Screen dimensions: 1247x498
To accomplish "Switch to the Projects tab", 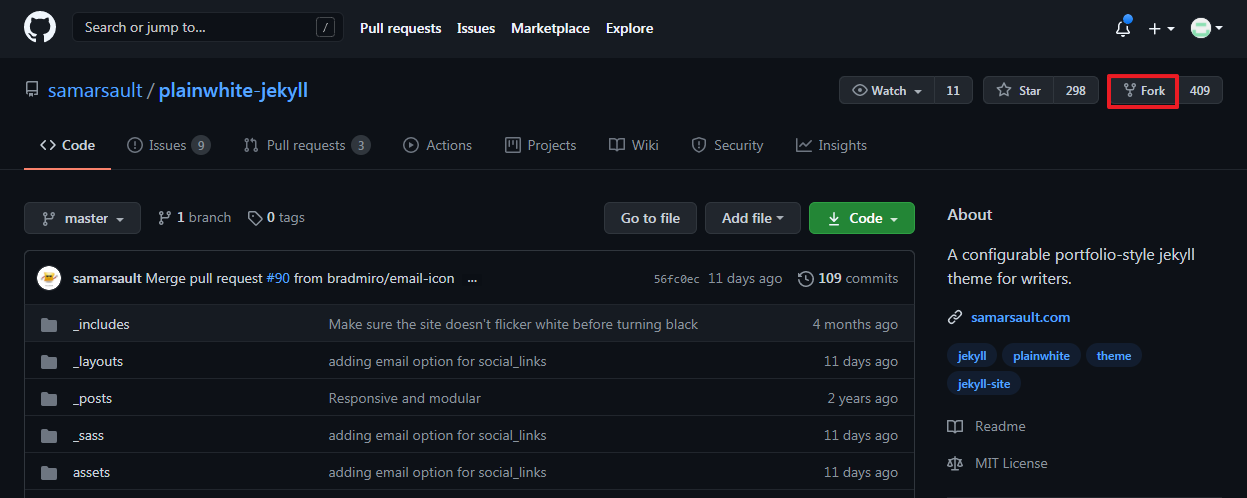I will pyautogui.click(x=540, y=145).
